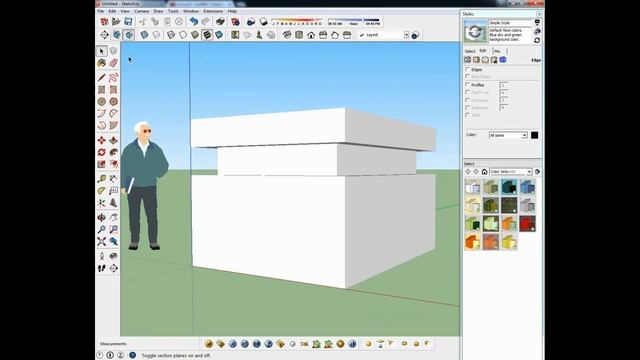Open the edge Color 'All same' dropdown
Viewport: 640px width, 360px height.
coord(508,135)
